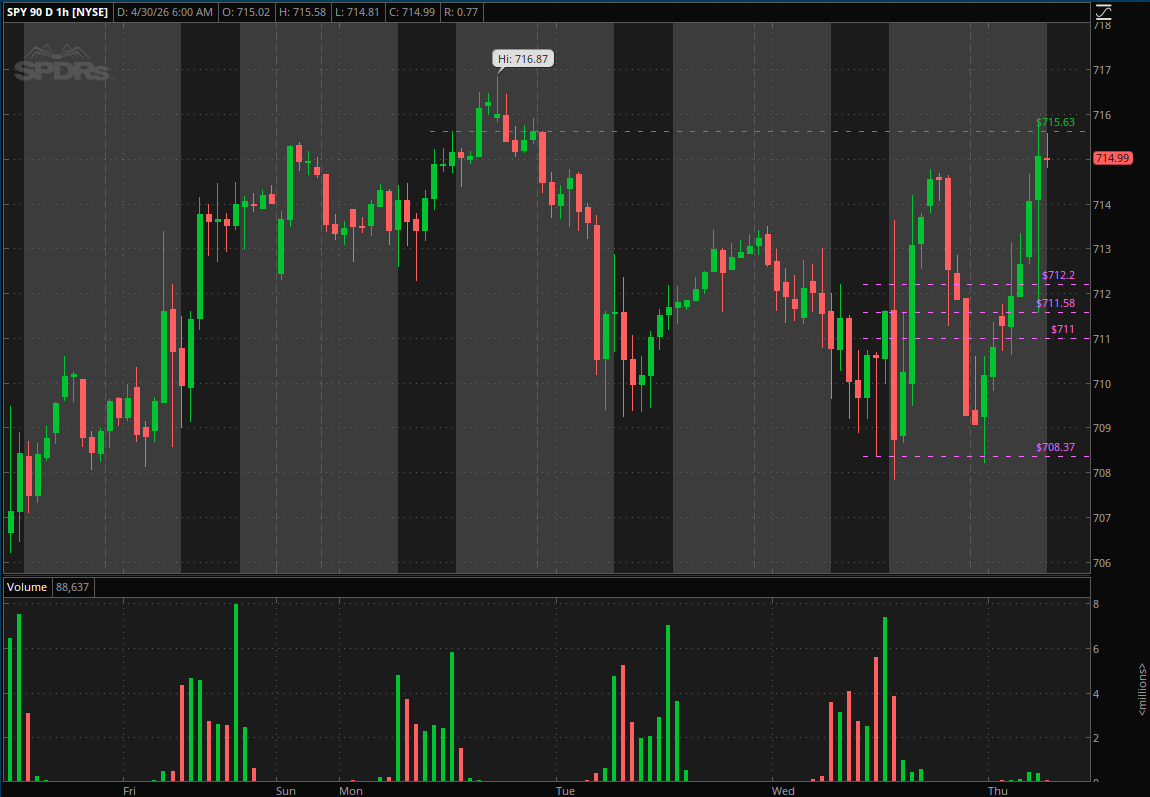Click the Volume study label

(27, 587)
